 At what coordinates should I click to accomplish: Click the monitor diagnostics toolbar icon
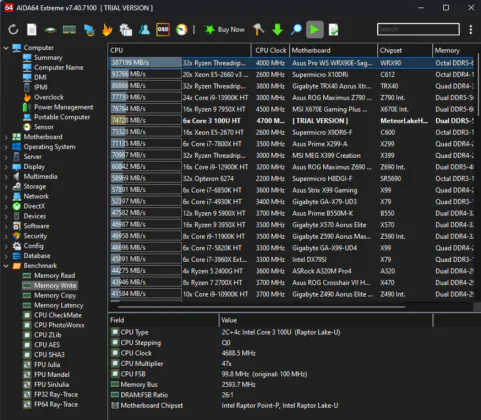[89, 30]
